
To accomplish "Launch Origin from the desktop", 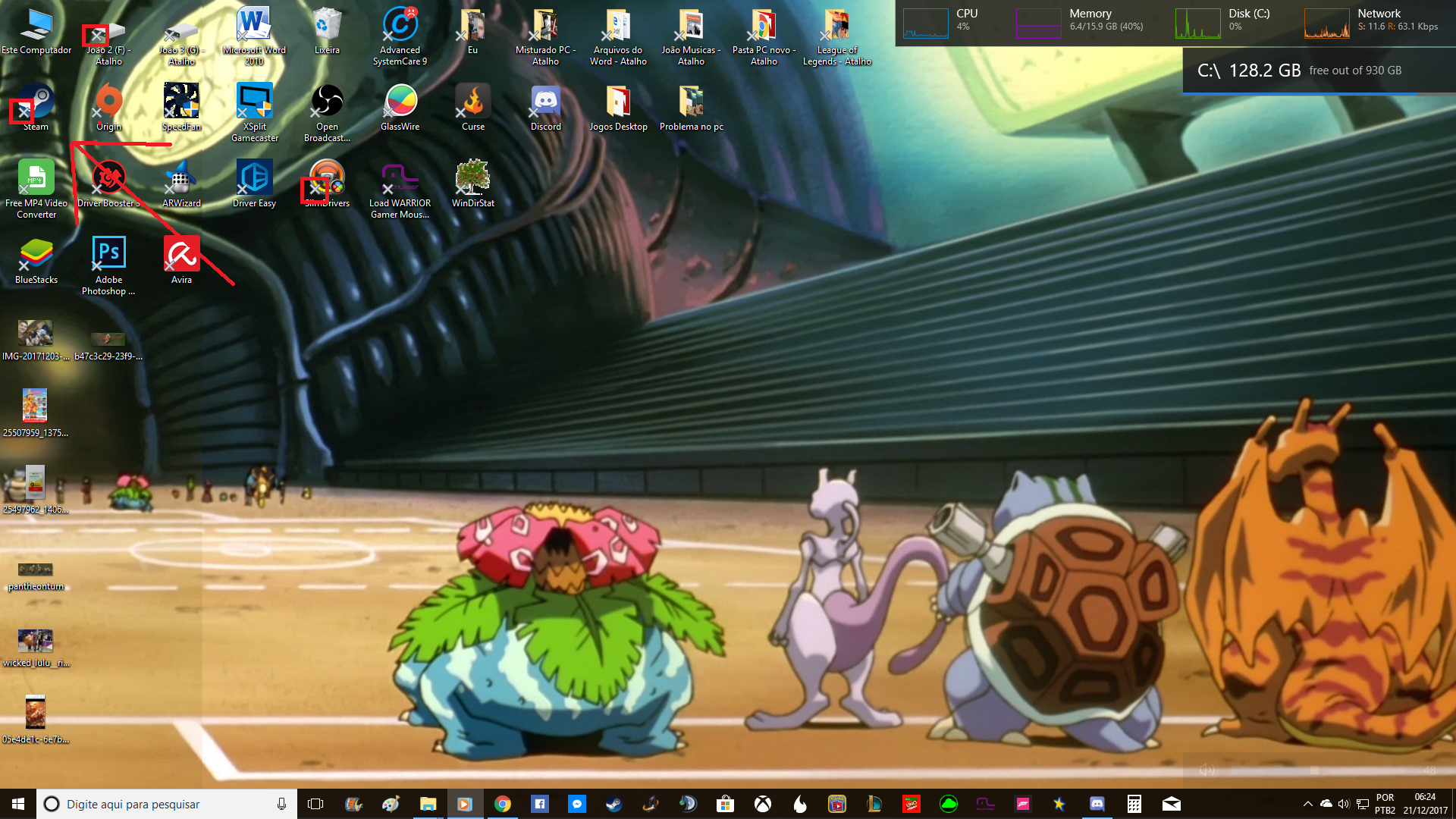I will tap(108, 108).
